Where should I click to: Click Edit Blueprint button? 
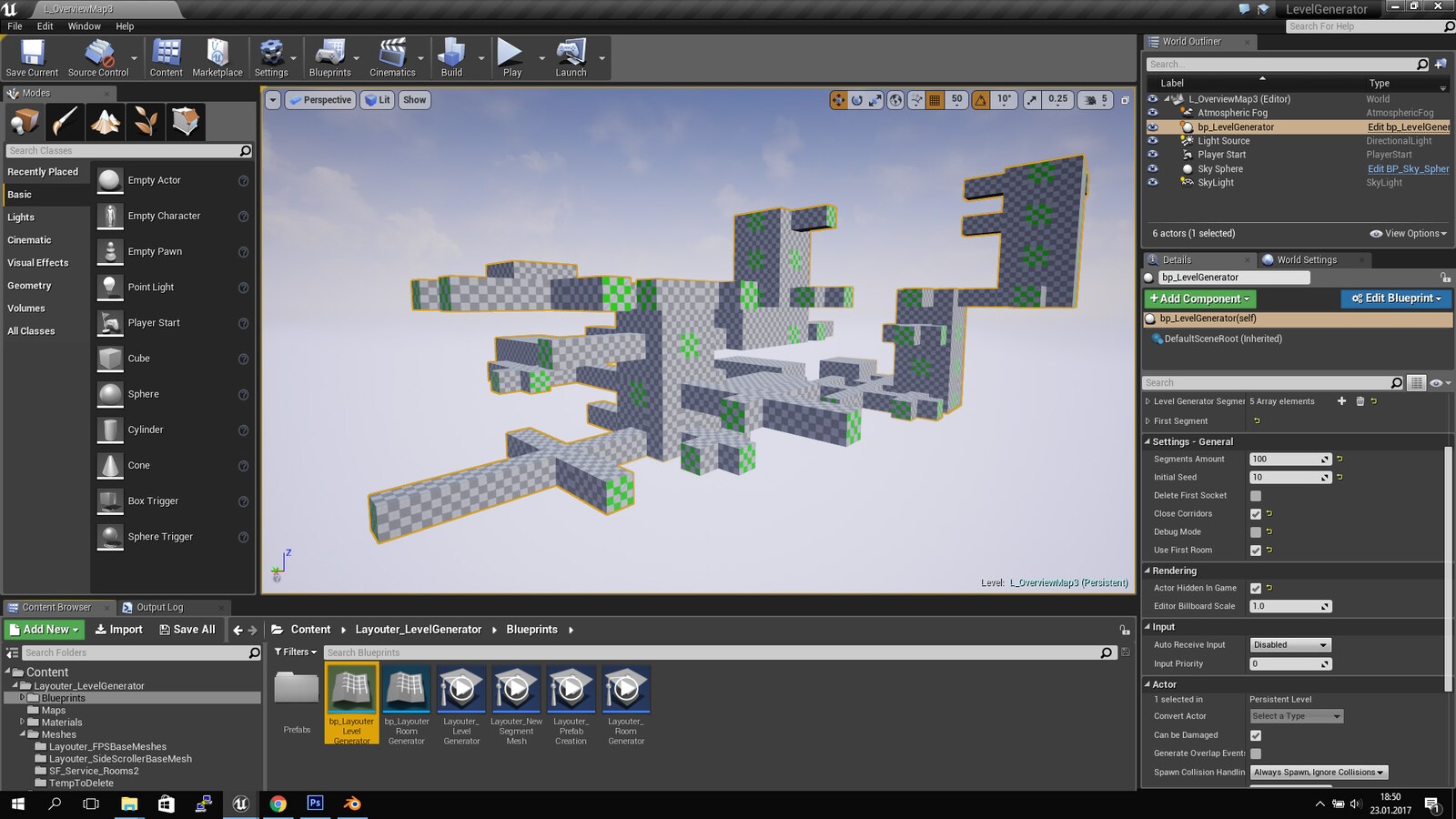1397,298
